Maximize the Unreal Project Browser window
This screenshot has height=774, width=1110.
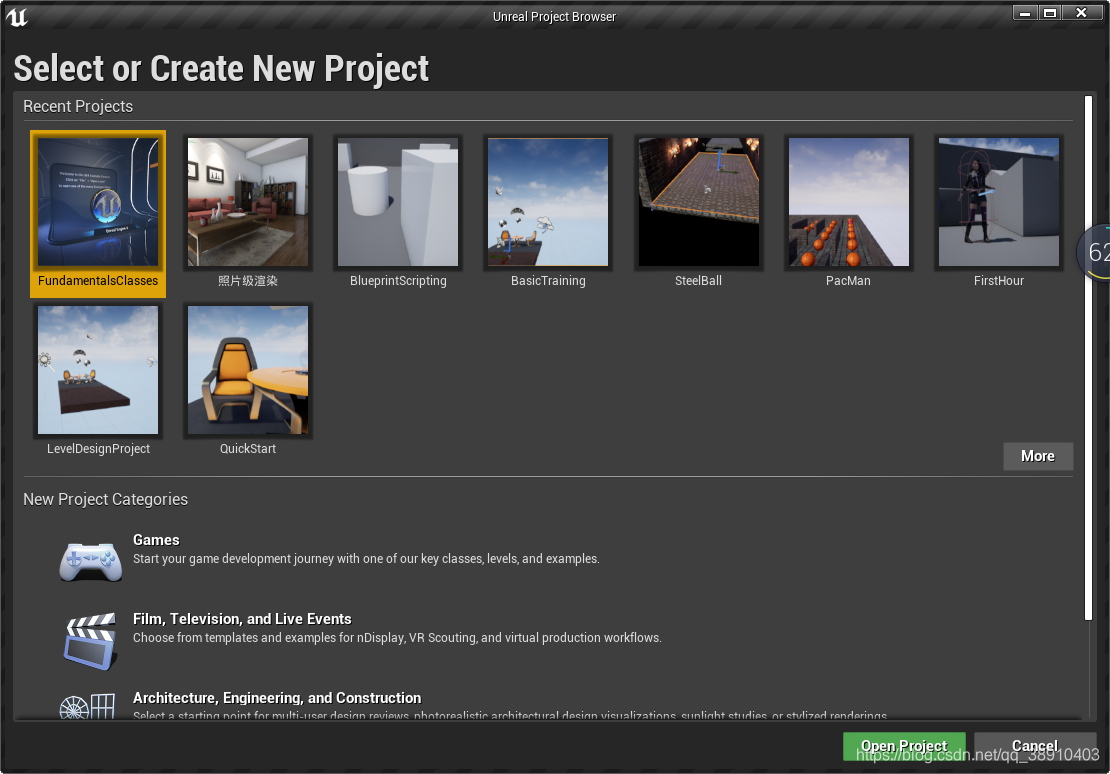coord(1050,13)
